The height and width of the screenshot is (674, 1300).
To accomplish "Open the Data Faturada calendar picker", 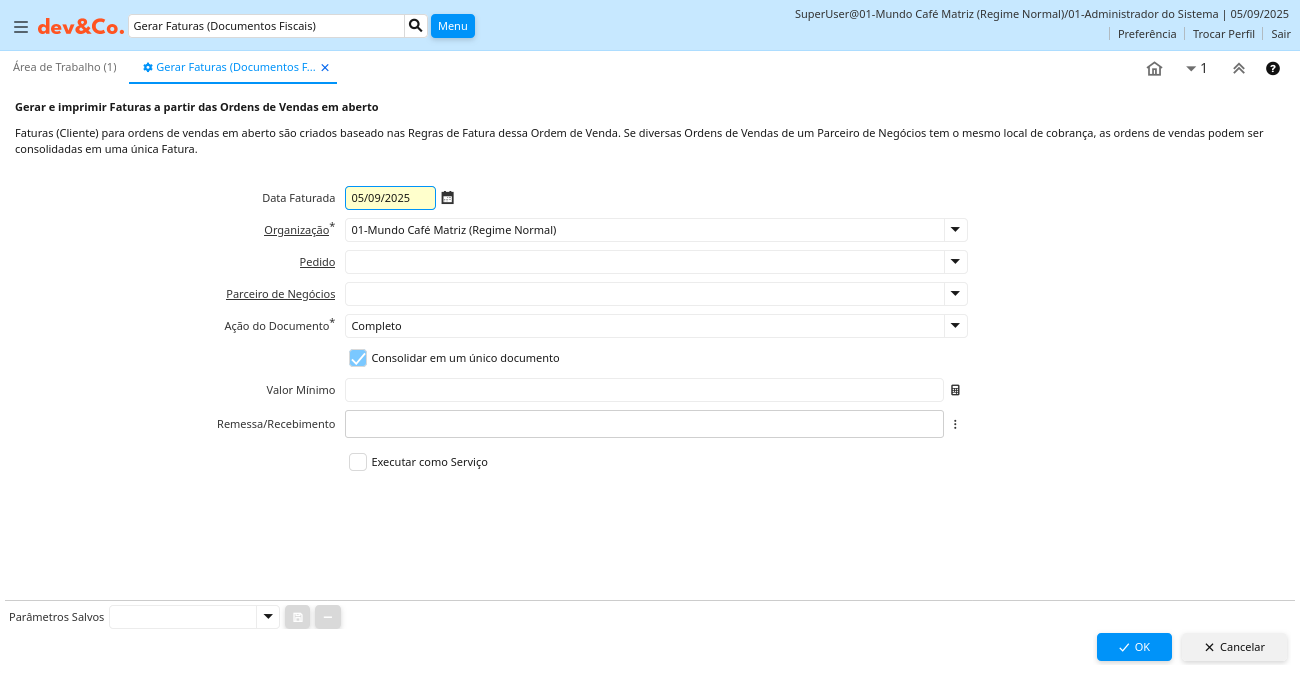I will [x=448, y=198].
